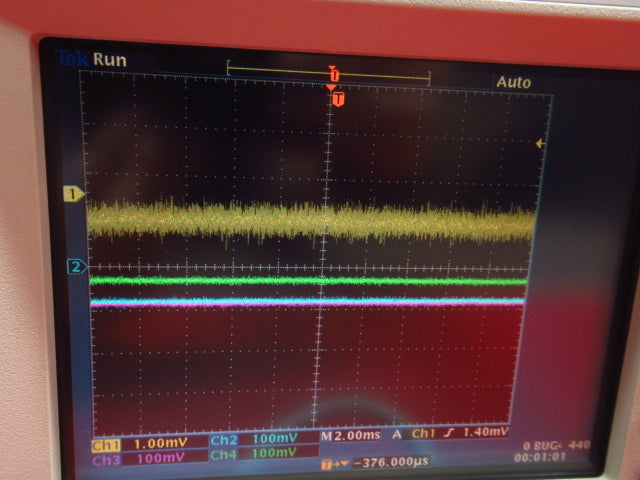
Task: Click the 00:01:01 time readout
Action: 540,457
